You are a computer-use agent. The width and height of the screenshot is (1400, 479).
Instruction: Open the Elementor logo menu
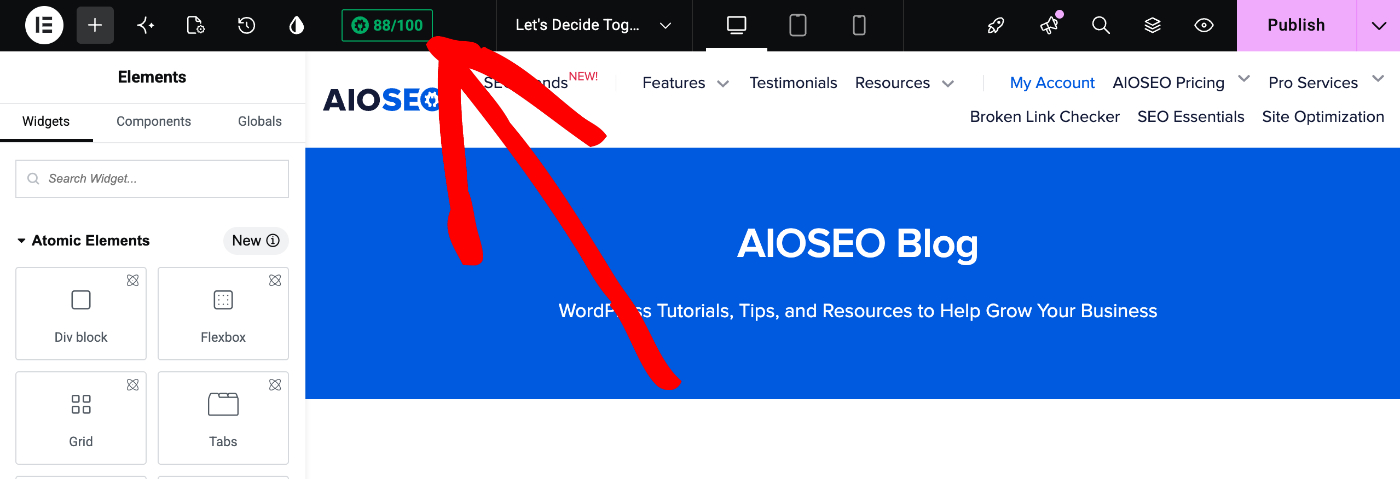pyautogui.click(x=44, y=25)
